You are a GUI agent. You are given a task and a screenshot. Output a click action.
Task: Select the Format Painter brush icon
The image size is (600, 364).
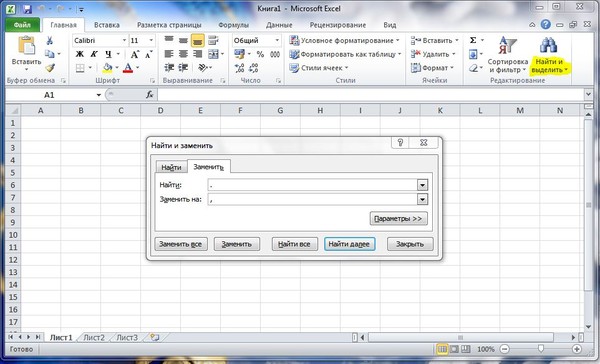click(x=50, y=68)
